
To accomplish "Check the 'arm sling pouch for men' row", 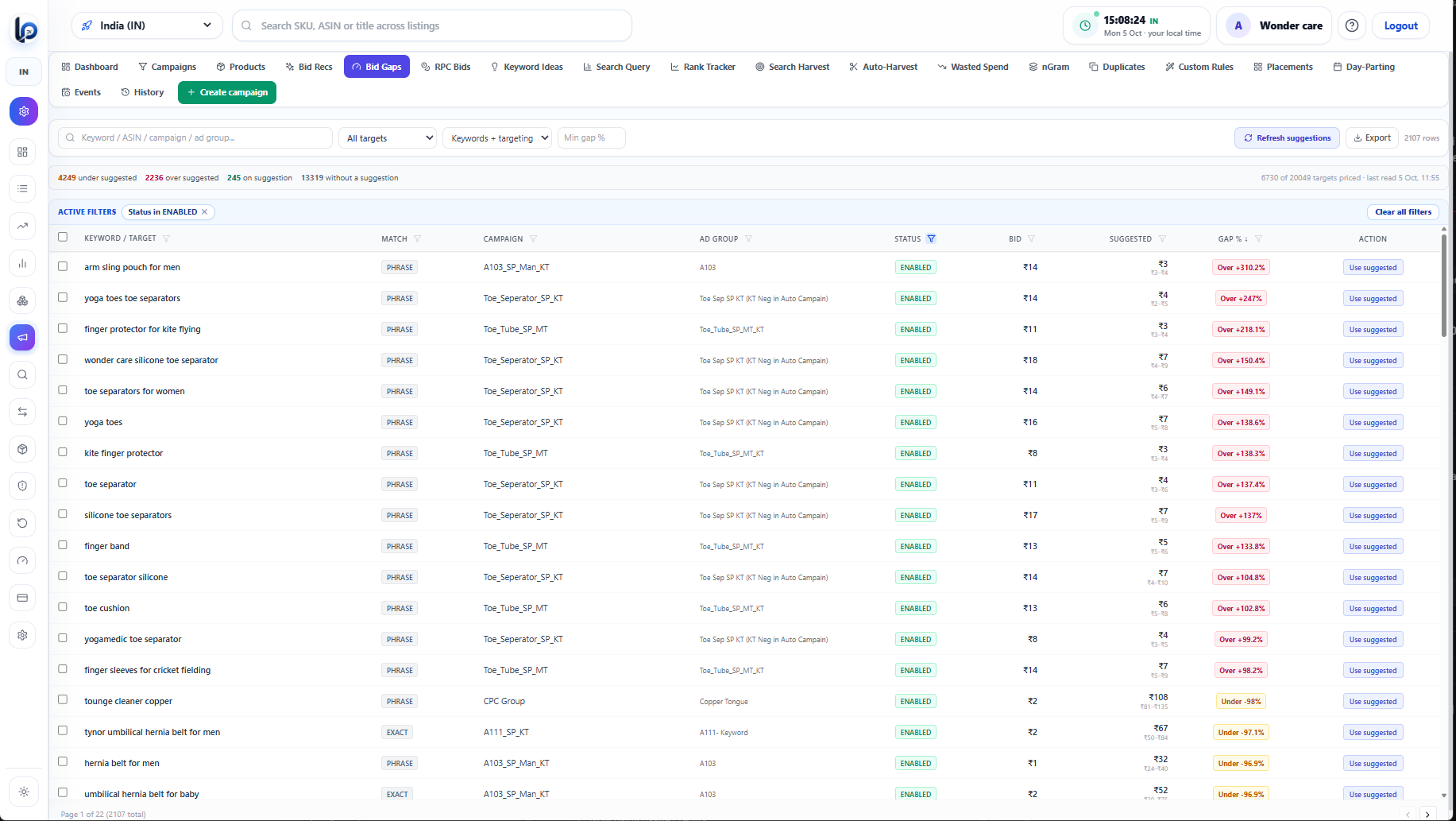I will click(x=63, y=266).
